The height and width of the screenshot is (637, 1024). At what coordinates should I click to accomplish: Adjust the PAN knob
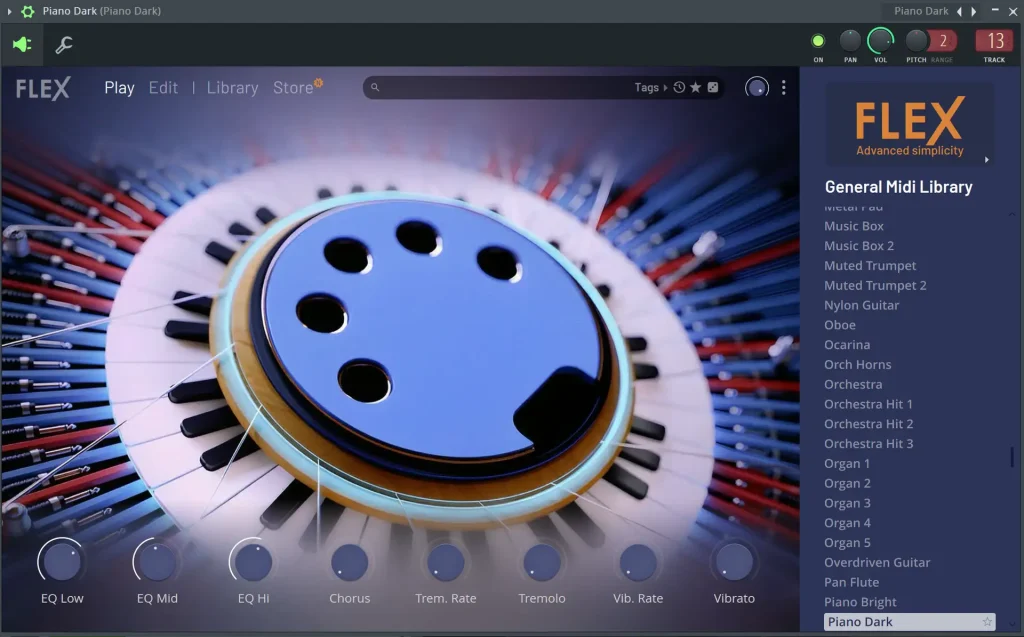[x=850, y=41]
